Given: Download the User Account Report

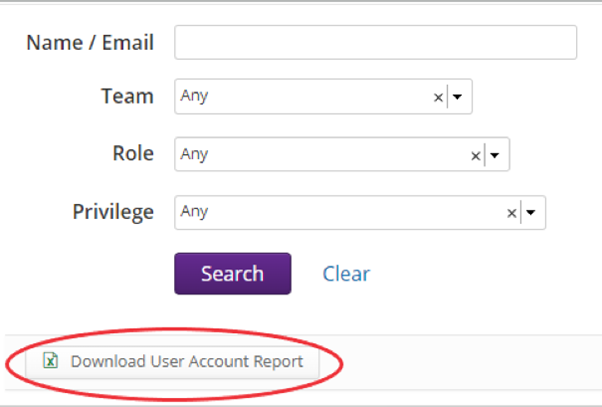Looking at the screenshot, I should click(172, 362).
